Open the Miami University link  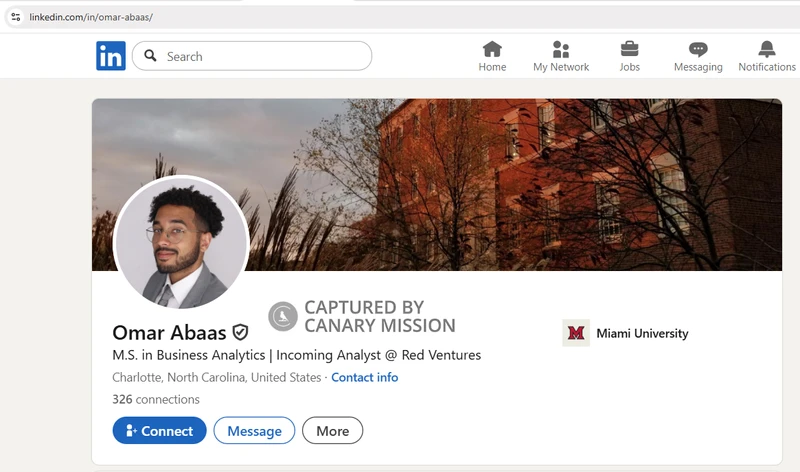(x=642, y=333)
